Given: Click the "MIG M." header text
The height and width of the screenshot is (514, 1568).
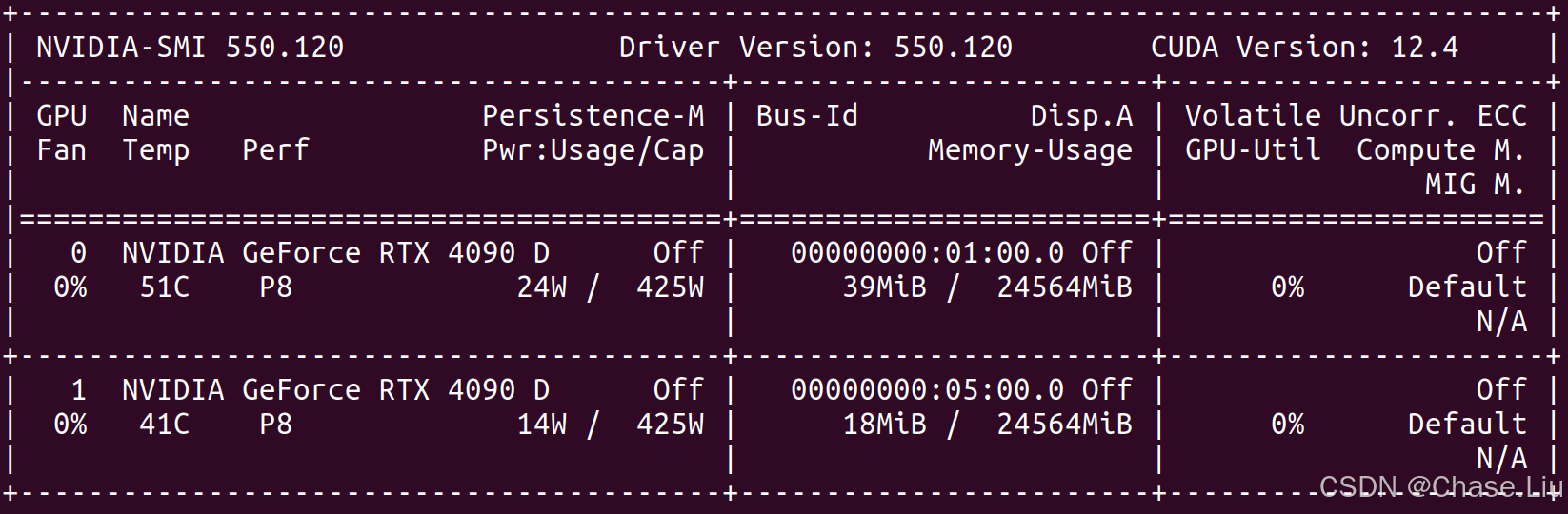Looking at the screenshot, I should 1476,184.
